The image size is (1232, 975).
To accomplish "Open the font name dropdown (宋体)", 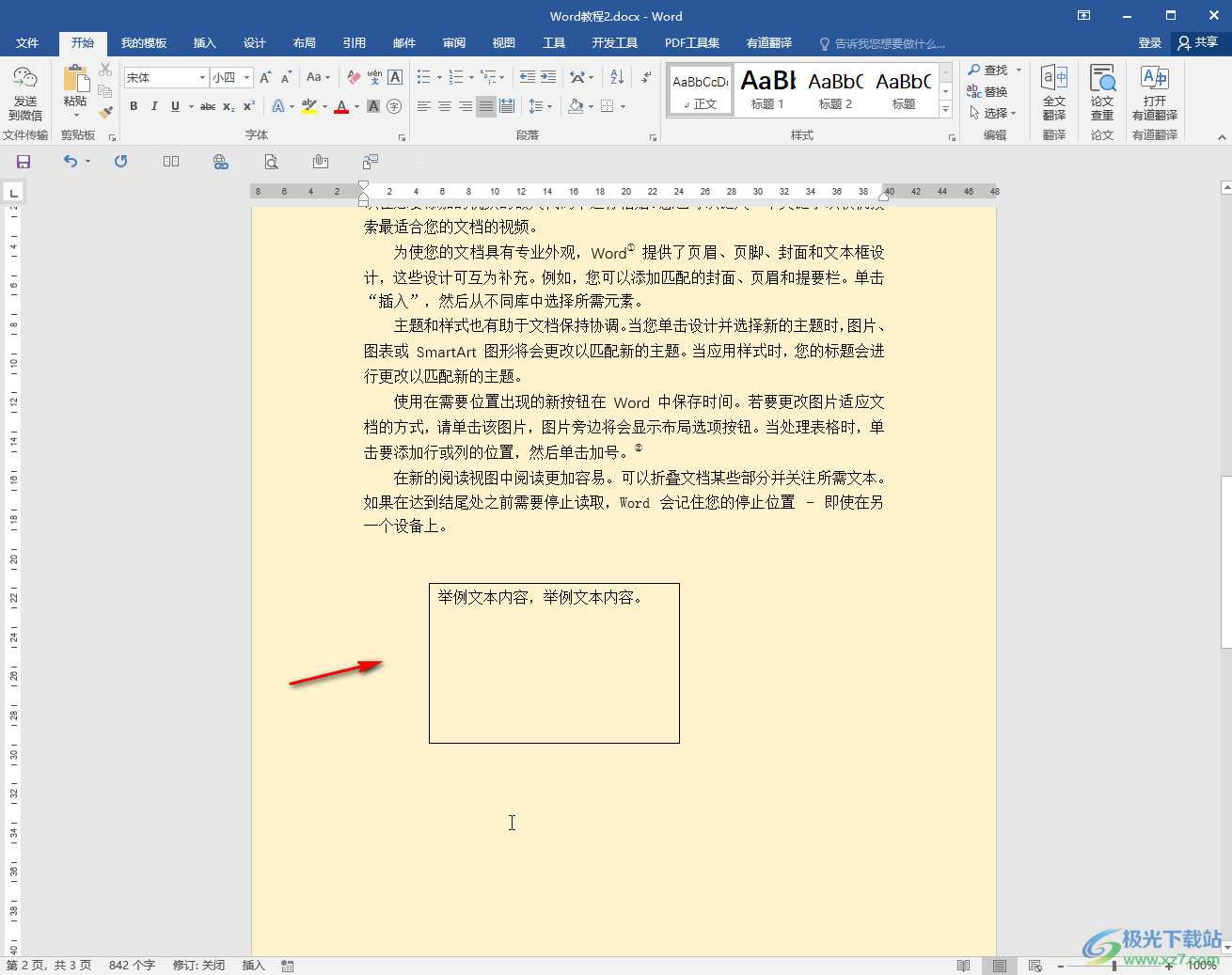I will 202,77.
